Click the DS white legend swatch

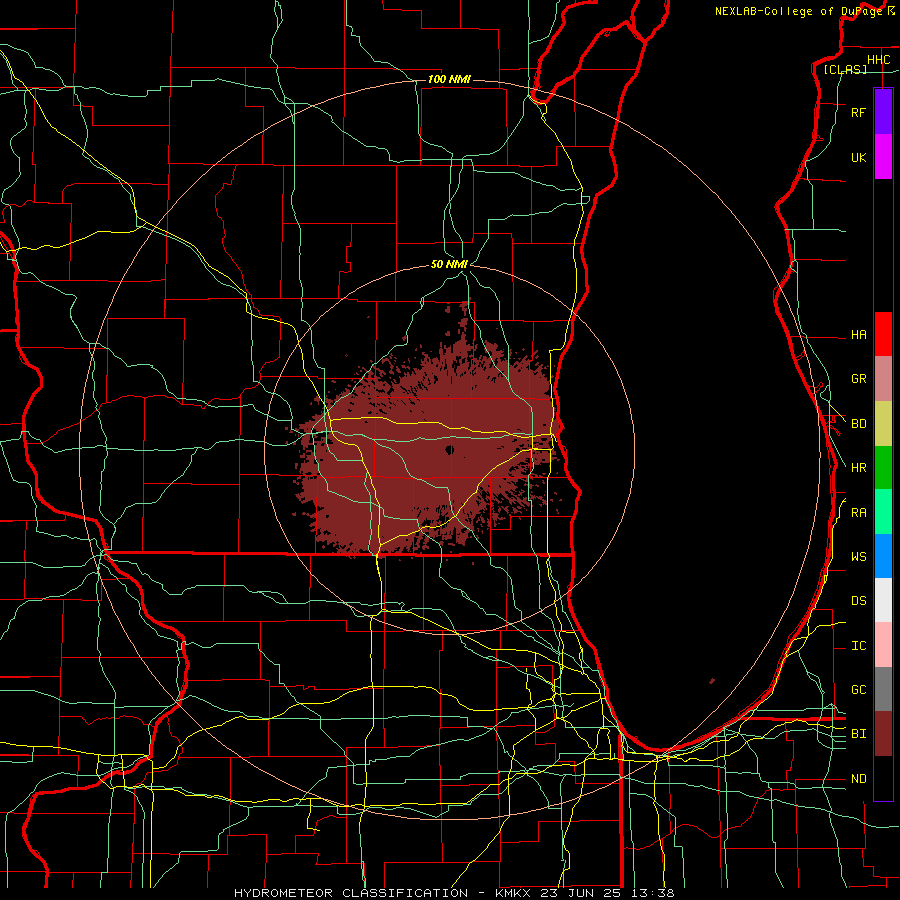(883, 600)
